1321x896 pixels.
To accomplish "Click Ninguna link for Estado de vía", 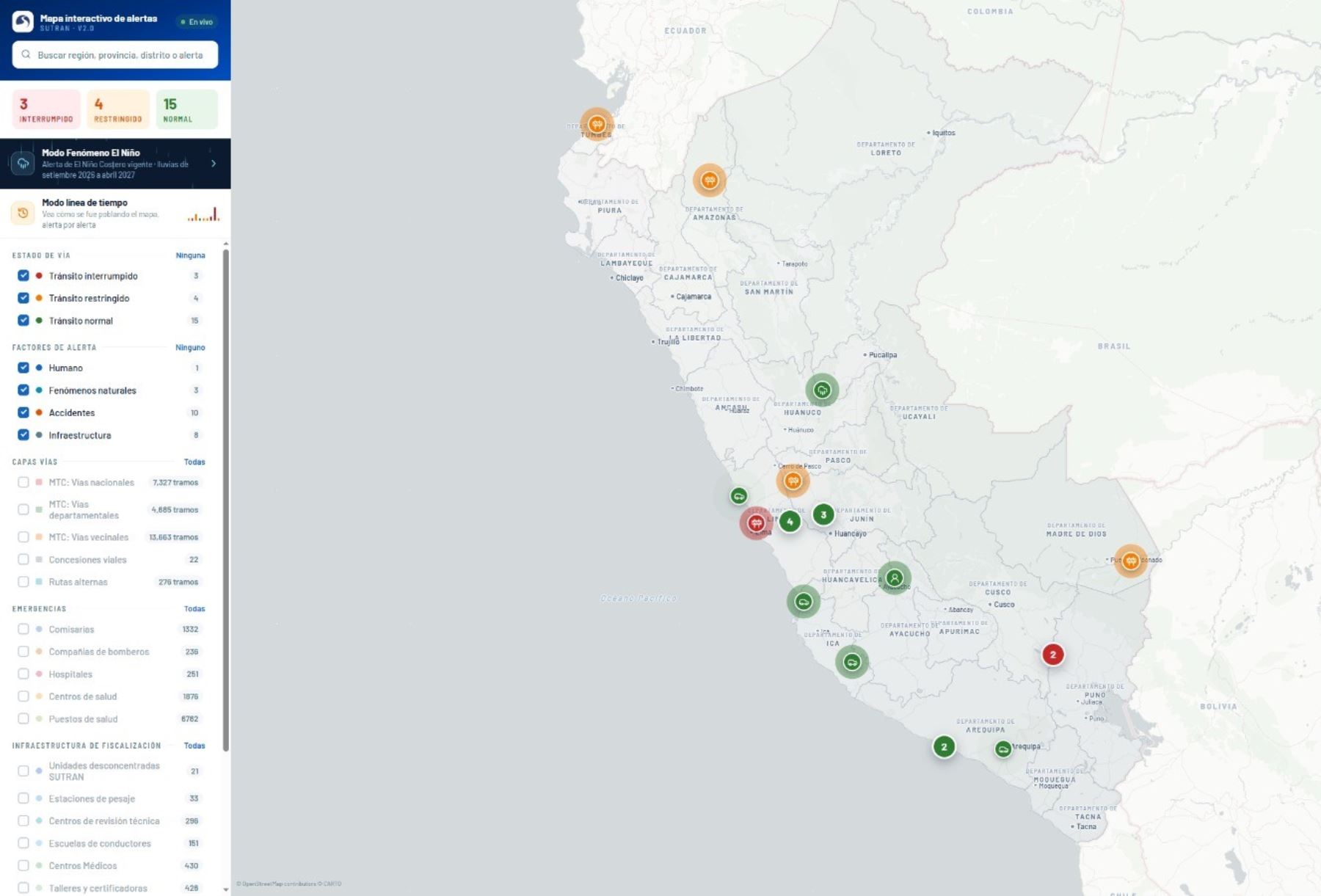I will click(190, 255).
